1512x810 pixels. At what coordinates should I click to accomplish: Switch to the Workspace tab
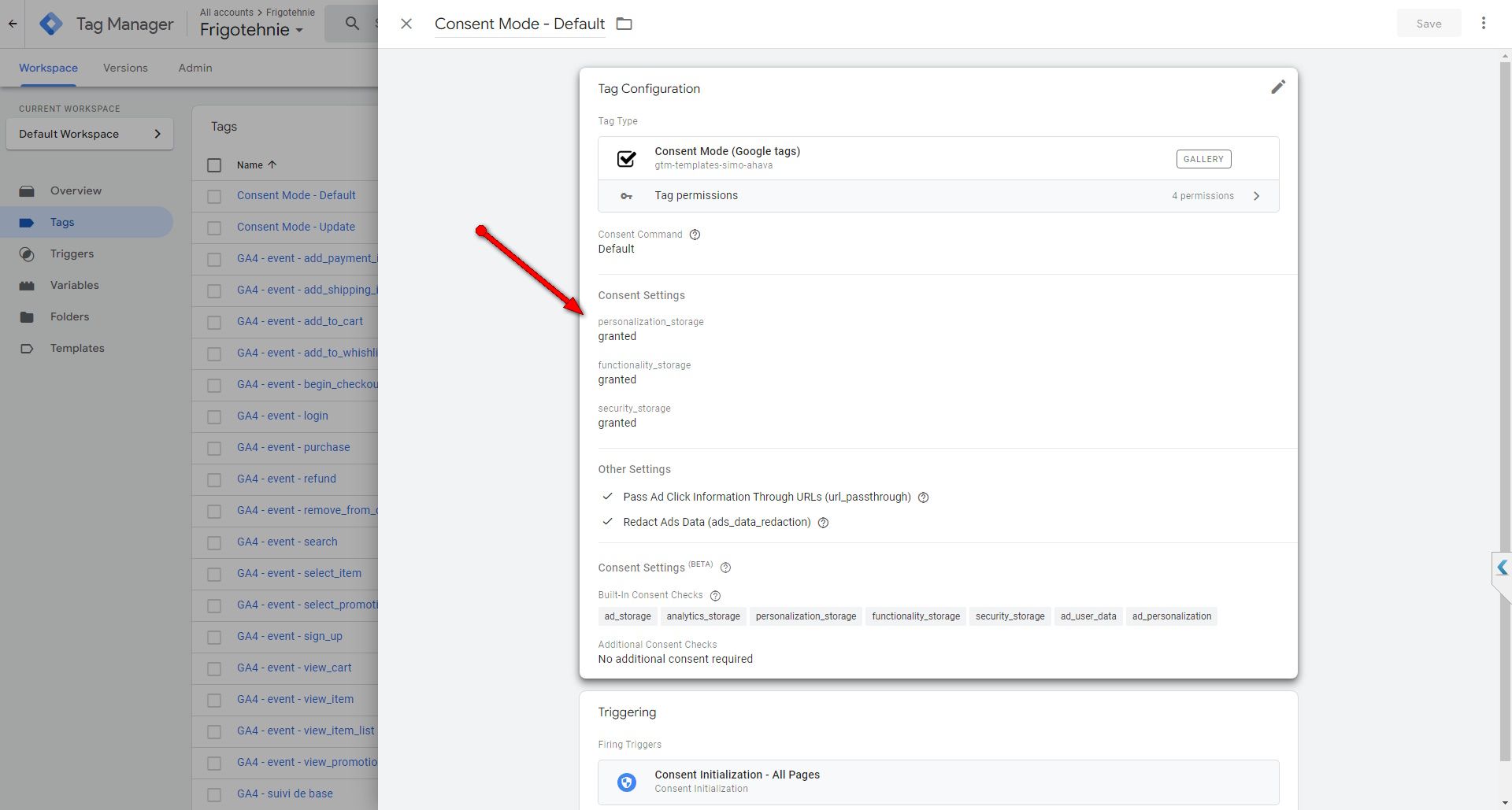pyautogui.click(x=48, y=68)
